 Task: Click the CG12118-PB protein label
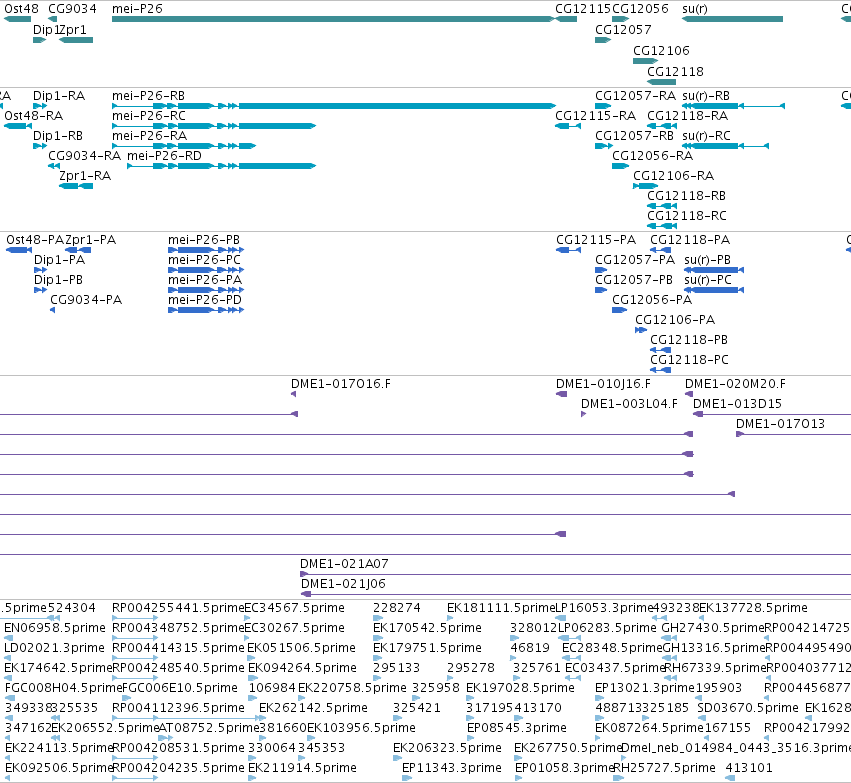[x=689, y=340]
